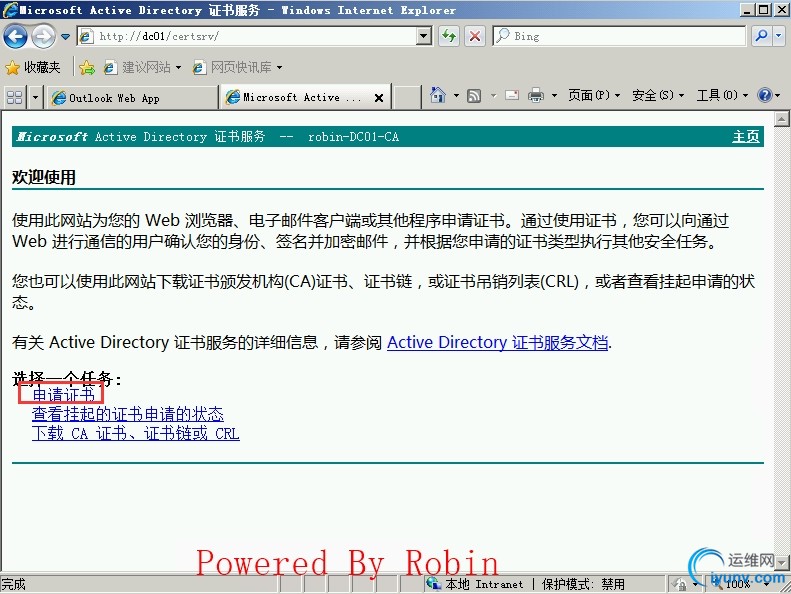Viewport: 791px width, 594px height.
Task: Refresh the page with the green arrows icon
Action: click(x=448, y=36)
